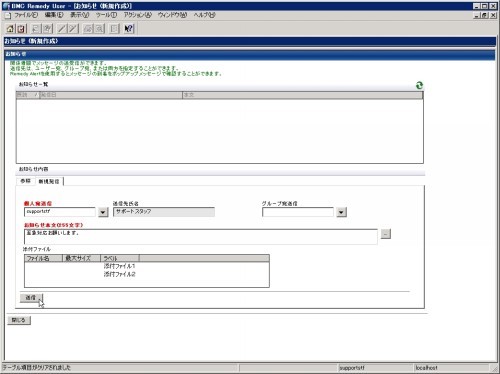Click the 最大サイズ column header
500x374 pixels.
pos(81,258)
